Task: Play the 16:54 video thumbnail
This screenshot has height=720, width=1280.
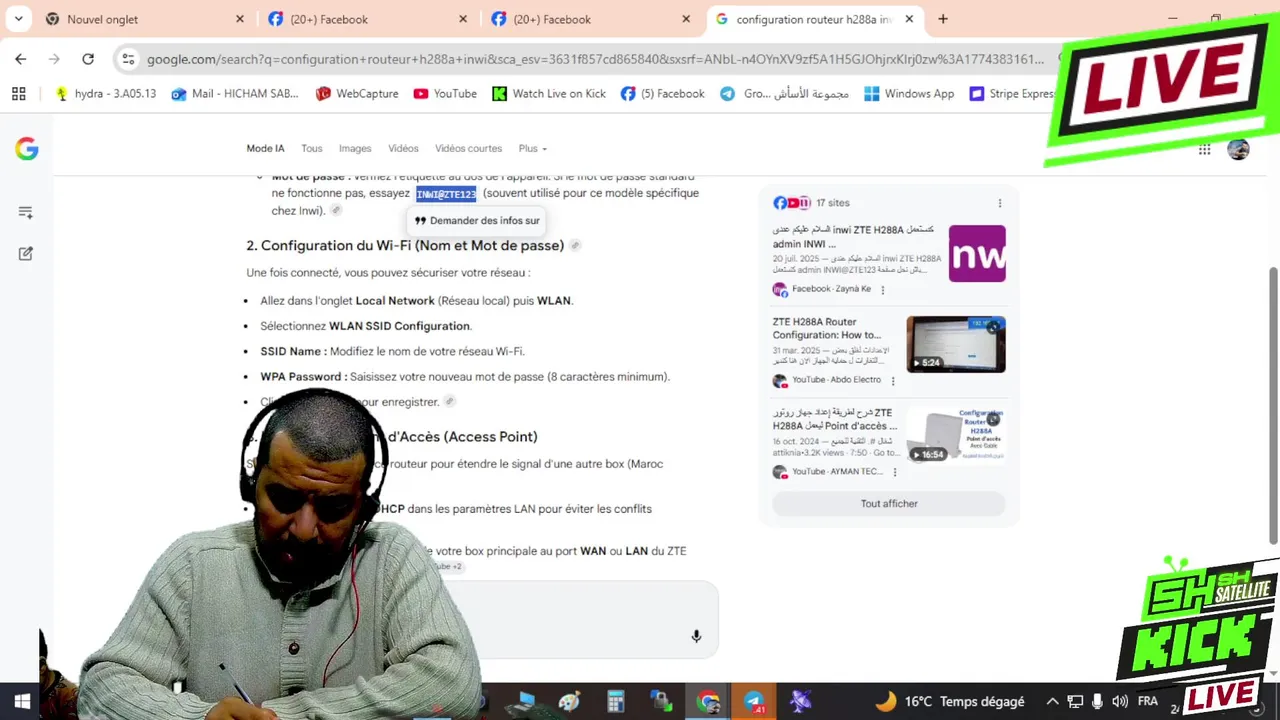Action: 956,435
